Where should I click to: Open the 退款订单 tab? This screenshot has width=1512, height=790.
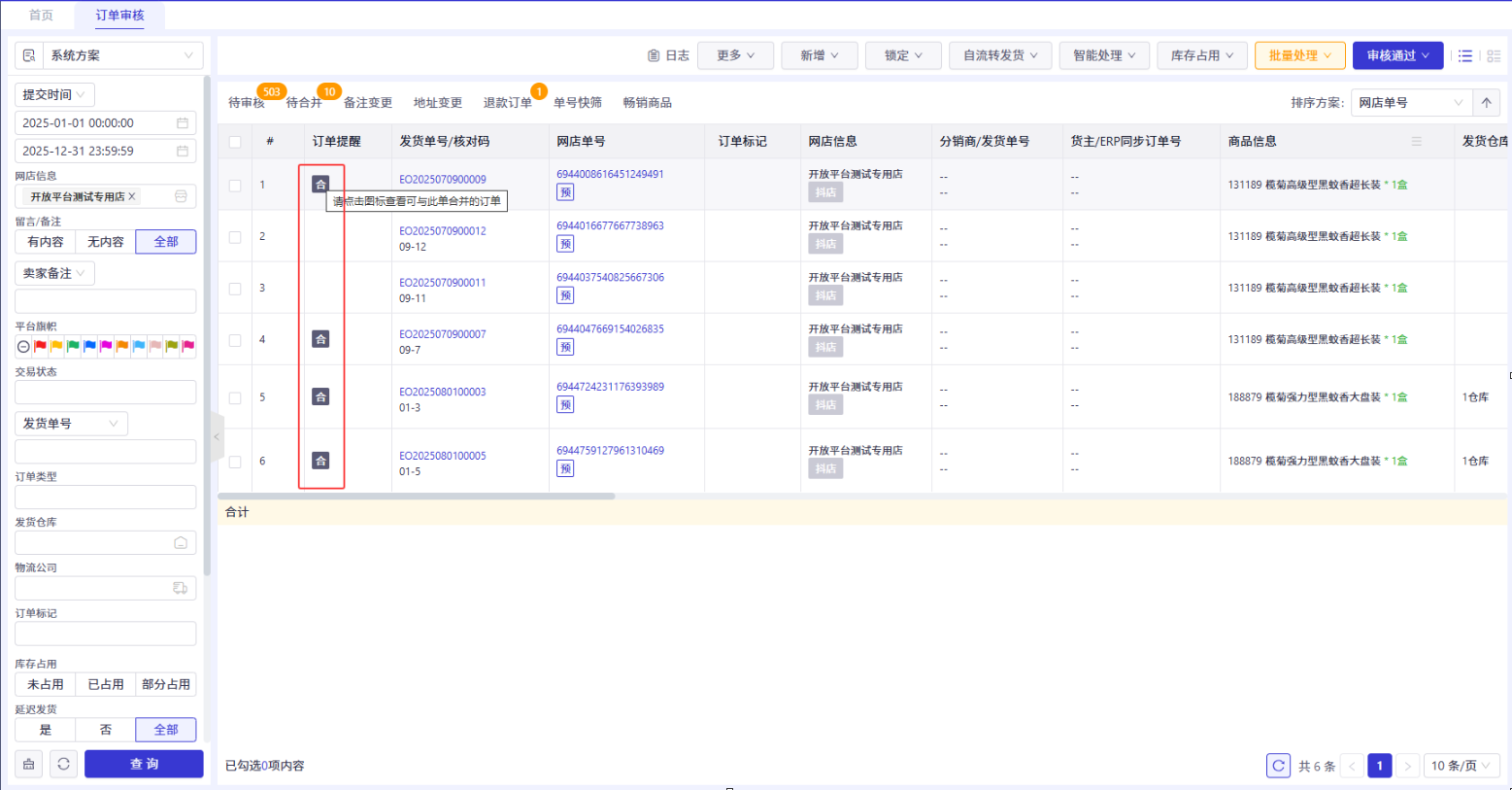click(508, 103)
